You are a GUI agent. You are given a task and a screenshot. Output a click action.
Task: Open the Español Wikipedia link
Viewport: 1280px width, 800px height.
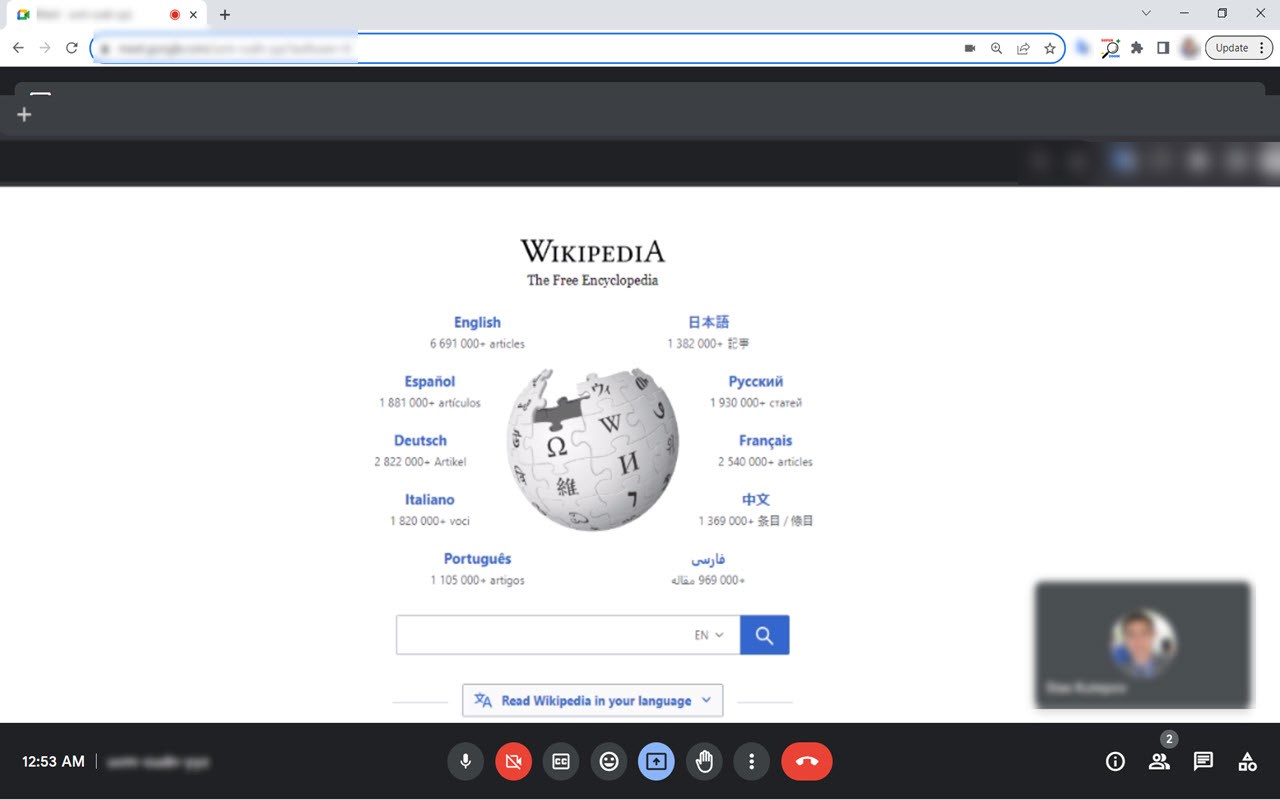[x=430, y=381]
